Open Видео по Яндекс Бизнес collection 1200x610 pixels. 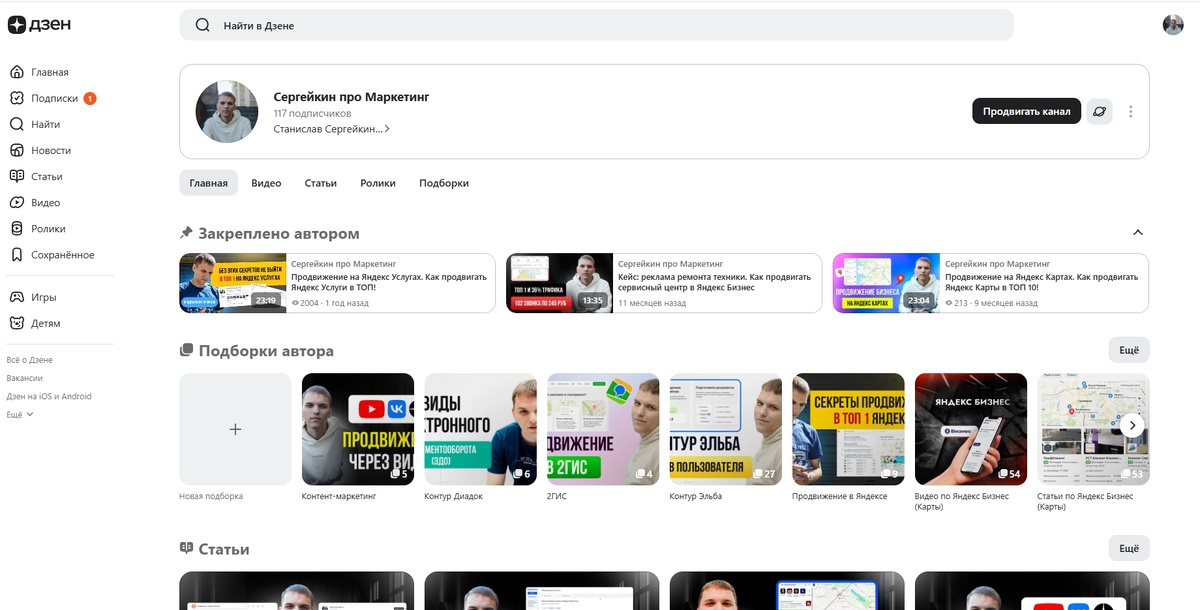[x=971, y=429]
